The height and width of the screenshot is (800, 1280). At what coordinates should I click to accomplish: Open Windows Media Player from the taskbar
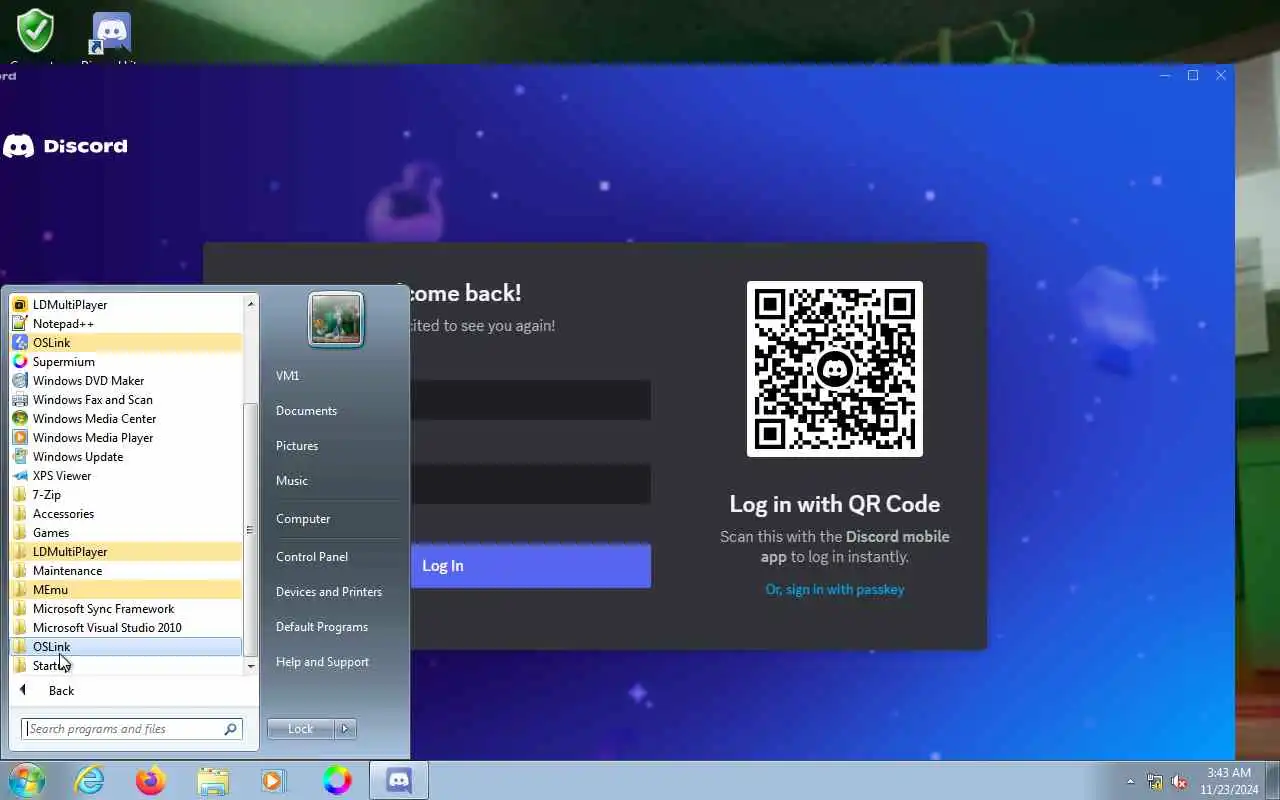274,780
